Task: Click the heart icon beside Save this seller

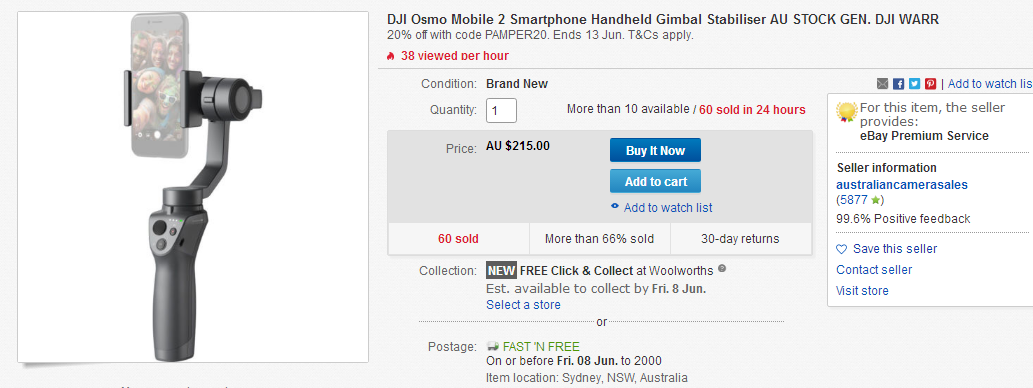Action: (x=841, y=249)
